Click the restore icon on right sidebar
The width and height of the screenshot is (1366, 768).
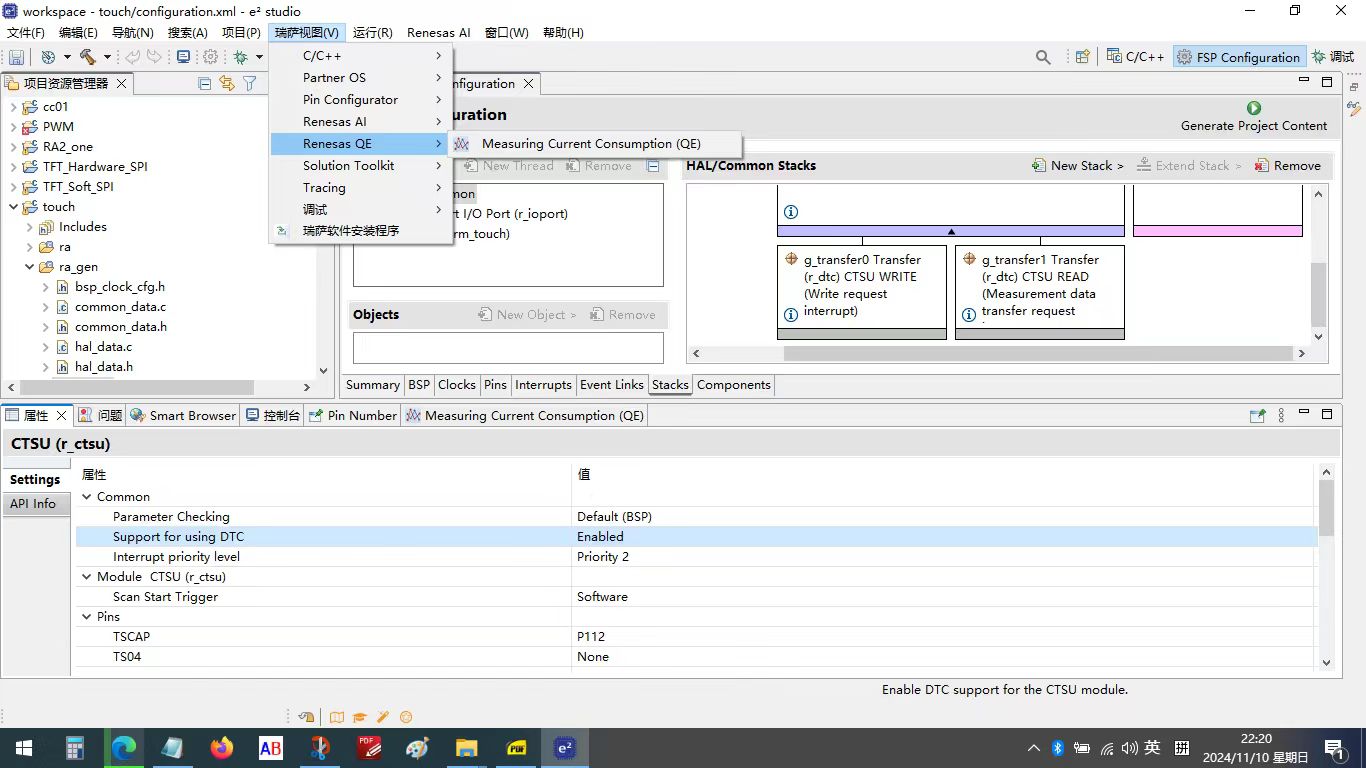click(x=1354, y=87)
